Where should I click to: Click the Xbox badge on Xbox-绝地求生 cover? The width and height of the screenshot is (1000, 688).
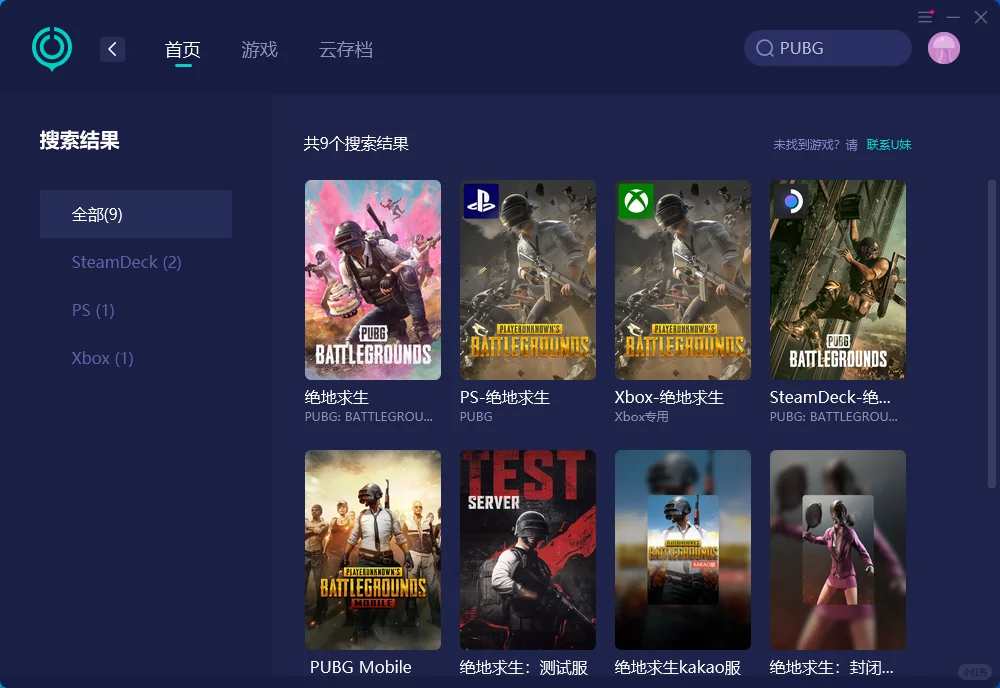pos(636,201)
